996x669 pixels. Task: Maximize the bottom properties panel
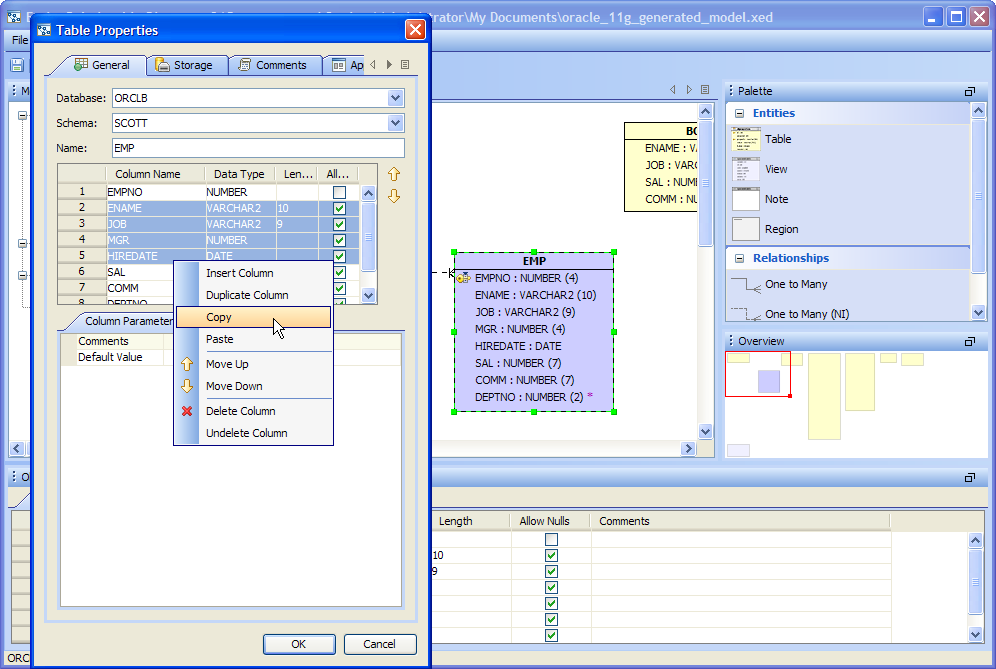pyautogui.click(x=969, y=477)
